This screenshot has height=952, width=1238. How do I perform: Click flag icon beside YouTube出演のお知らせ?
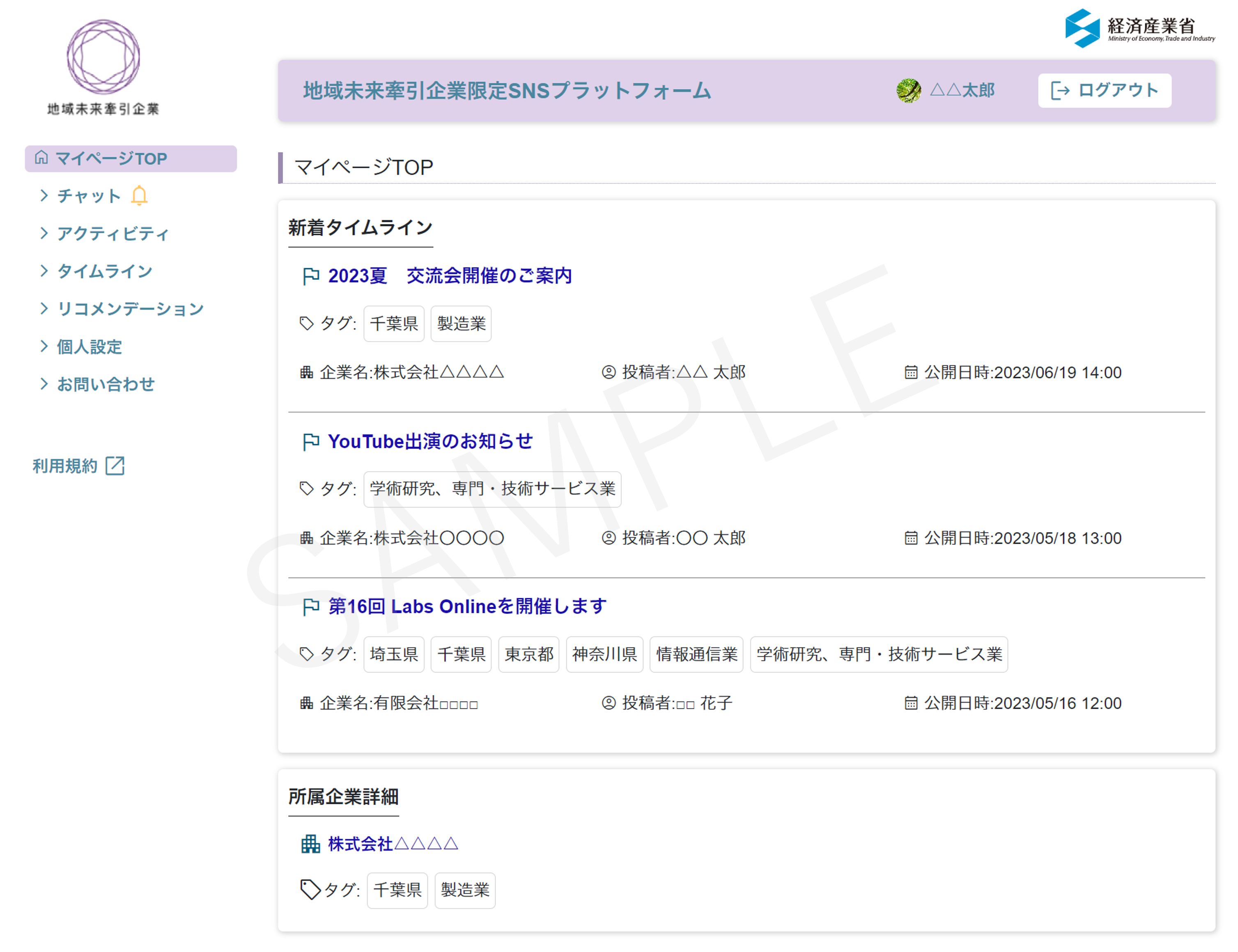311,442
